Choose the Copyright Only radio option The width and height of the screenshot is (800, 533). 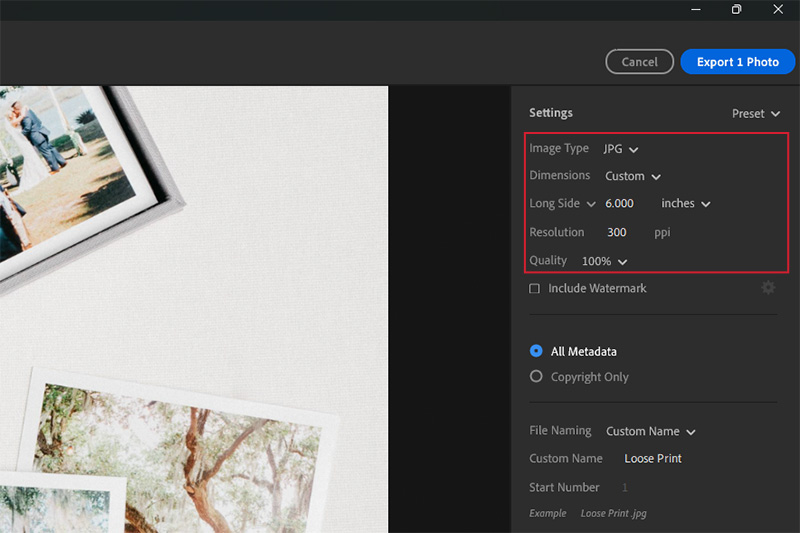point(536,377)
